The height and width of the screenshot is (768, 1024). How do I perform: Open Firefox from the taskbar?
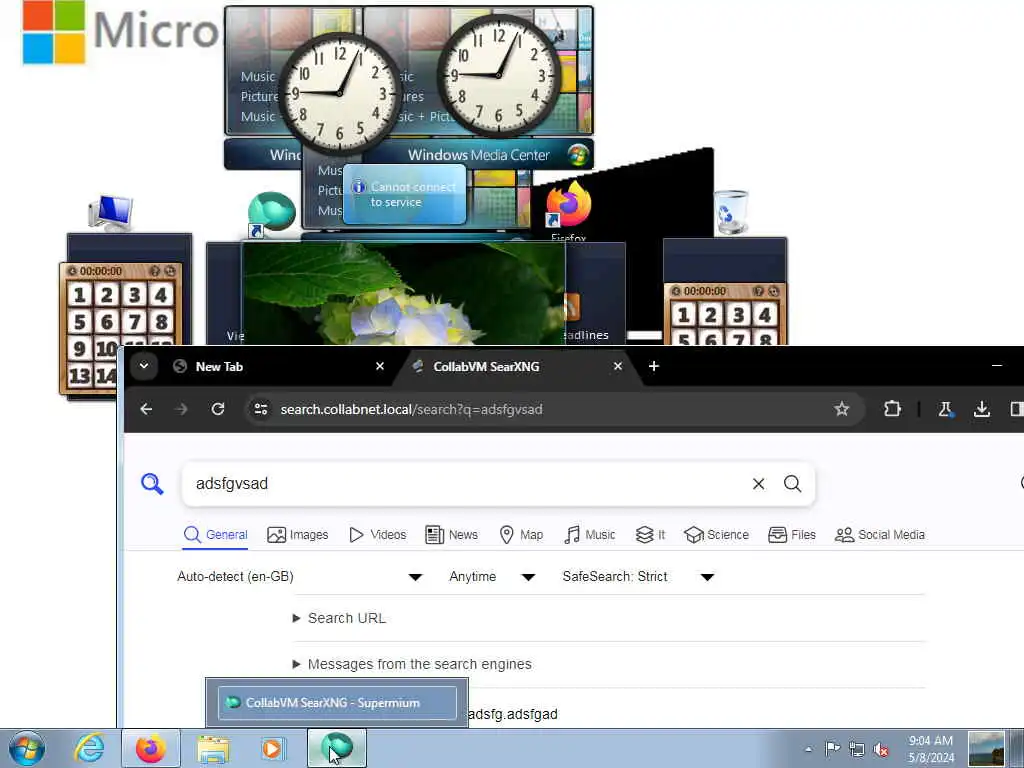coord(151,748)
